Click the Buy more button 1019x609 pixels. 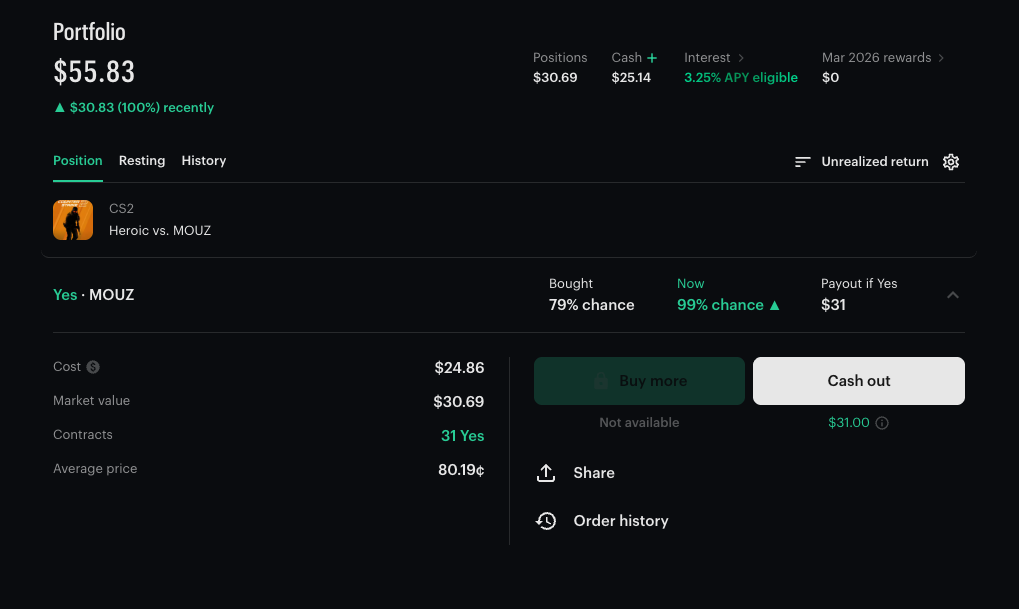[x=639, y=381]
